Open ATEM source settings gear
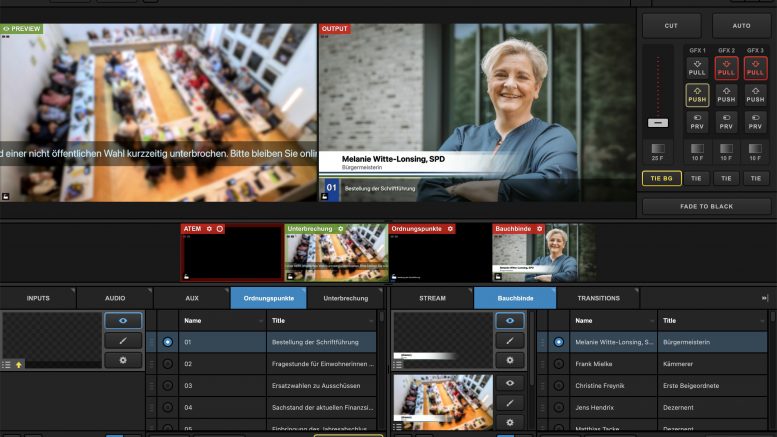This screenshot has width=777, height=437. [209, 229]
